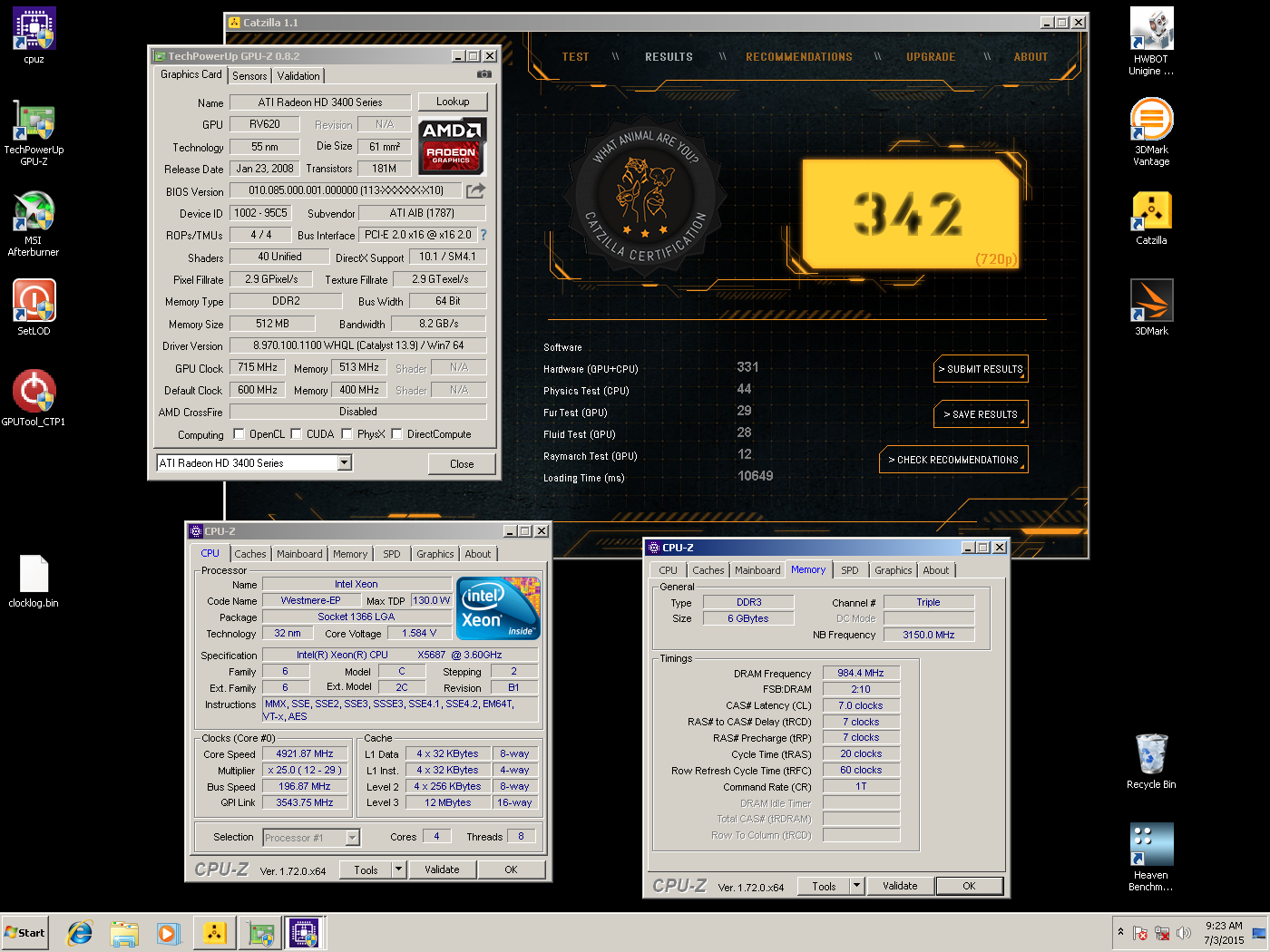Screen dimensions: 1270x952
Task: Click the AMD Radeon Graphics logo
Action: pyautogui.click(x=452, y=145)
